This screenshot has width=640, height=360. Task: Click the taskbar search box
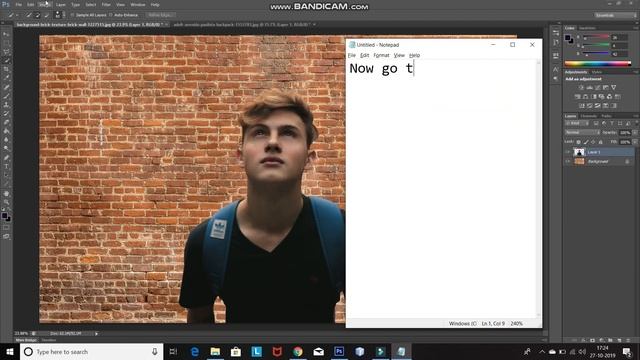coord(92,351)
